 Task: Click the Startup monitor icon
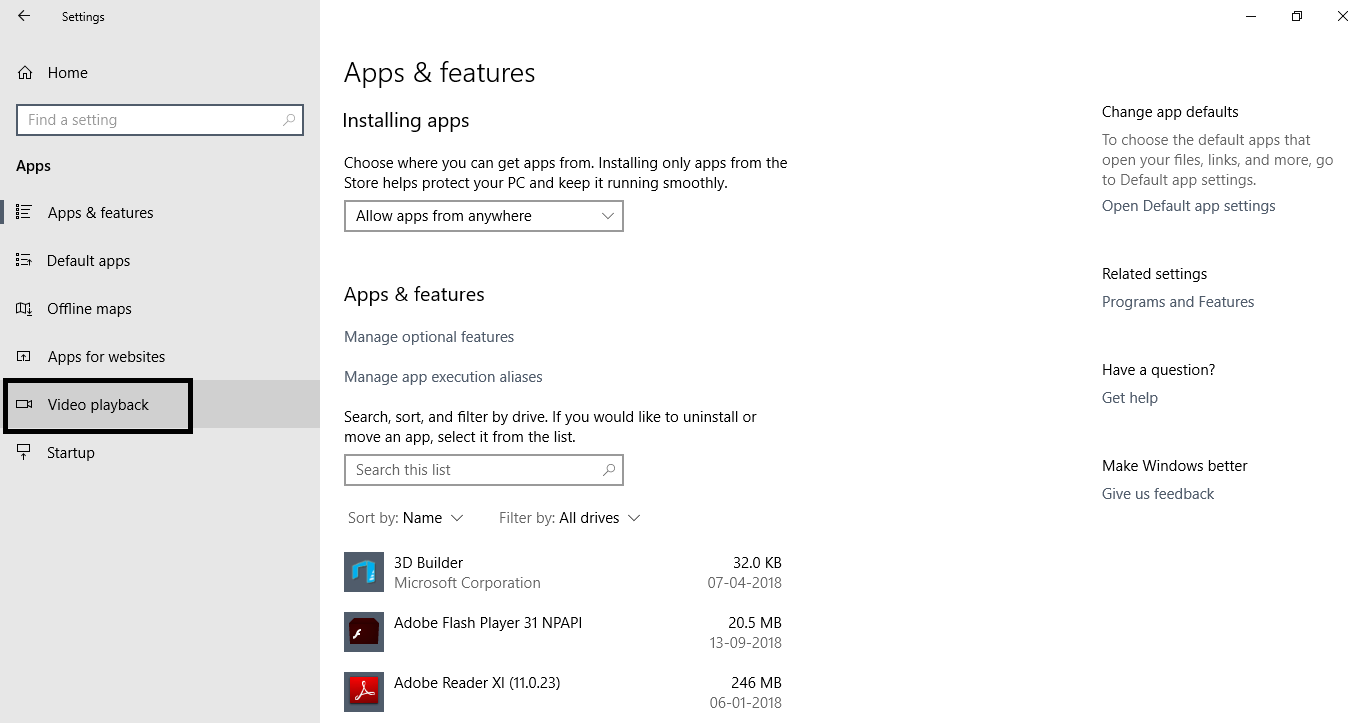(x=24, y=452)
